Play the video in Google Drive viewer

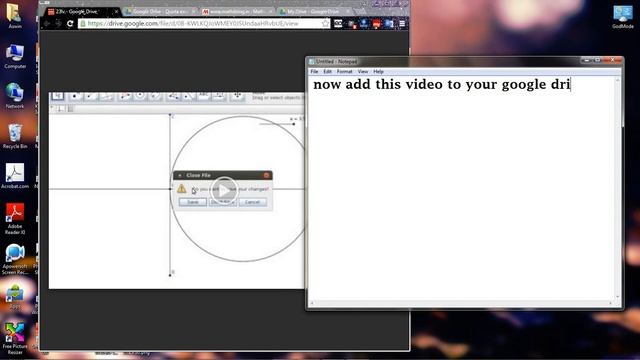[x=224, y=190]
